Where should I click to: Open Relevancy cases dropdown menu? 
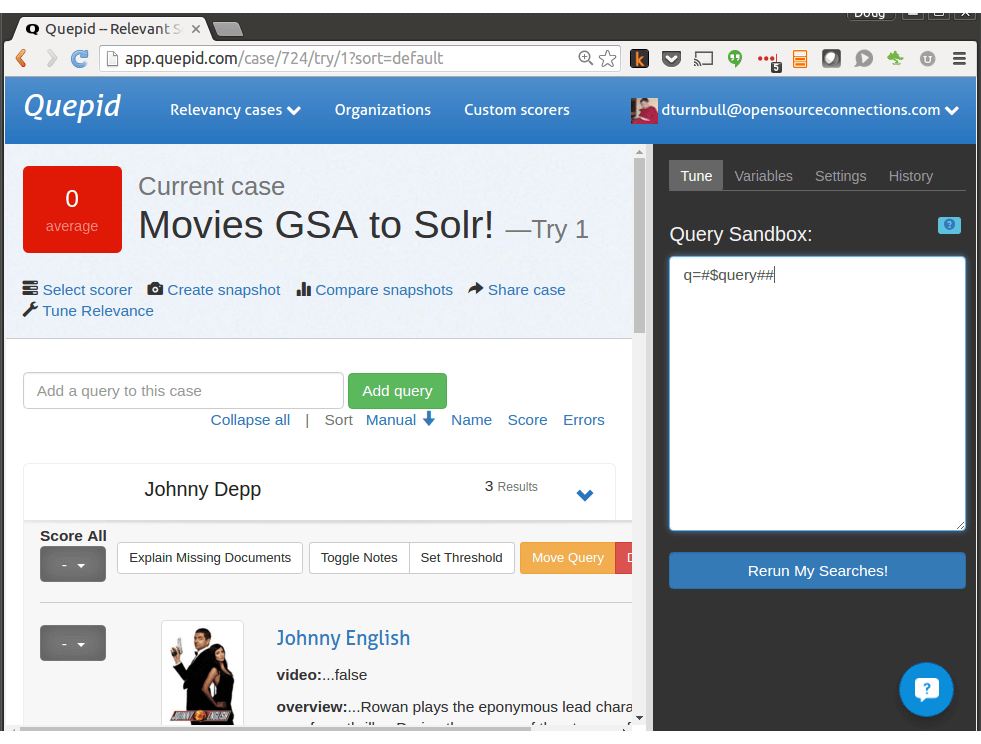click(235, 110)
